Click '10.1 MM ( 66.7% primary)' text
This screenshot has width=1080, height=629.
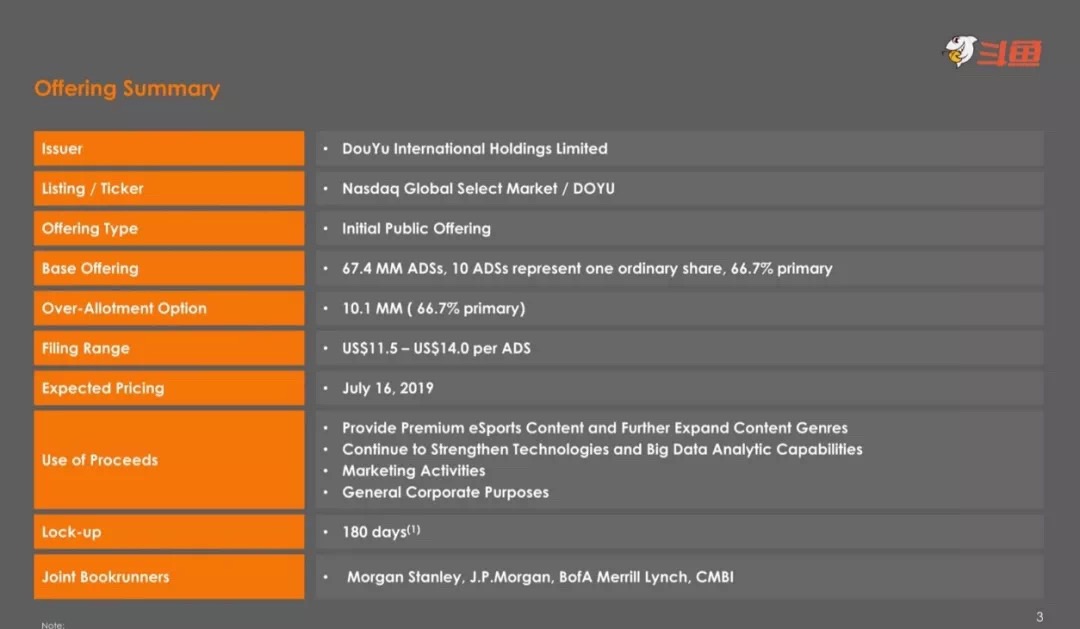[x=433, y=309]
